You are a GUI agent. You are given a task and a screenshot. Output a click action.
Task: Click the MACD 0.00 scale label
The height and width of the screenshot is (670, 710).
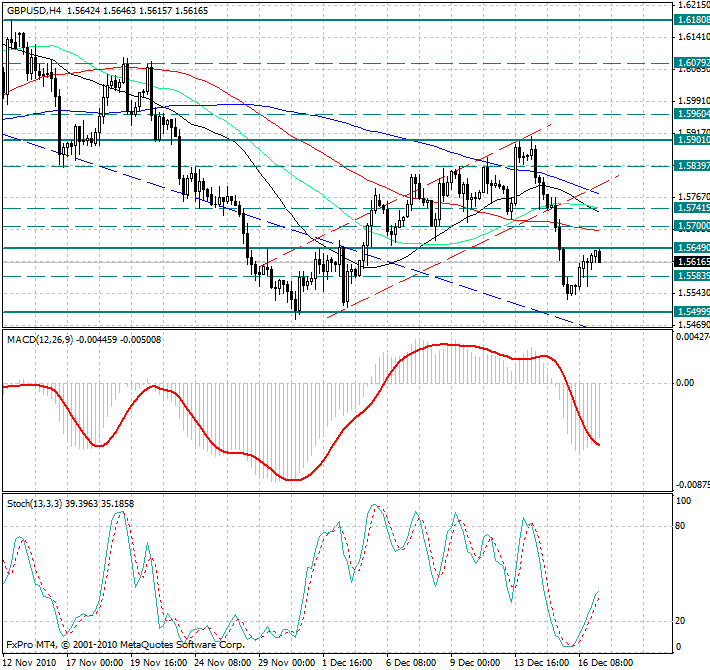pyautogui.click(x=686, y=382)
